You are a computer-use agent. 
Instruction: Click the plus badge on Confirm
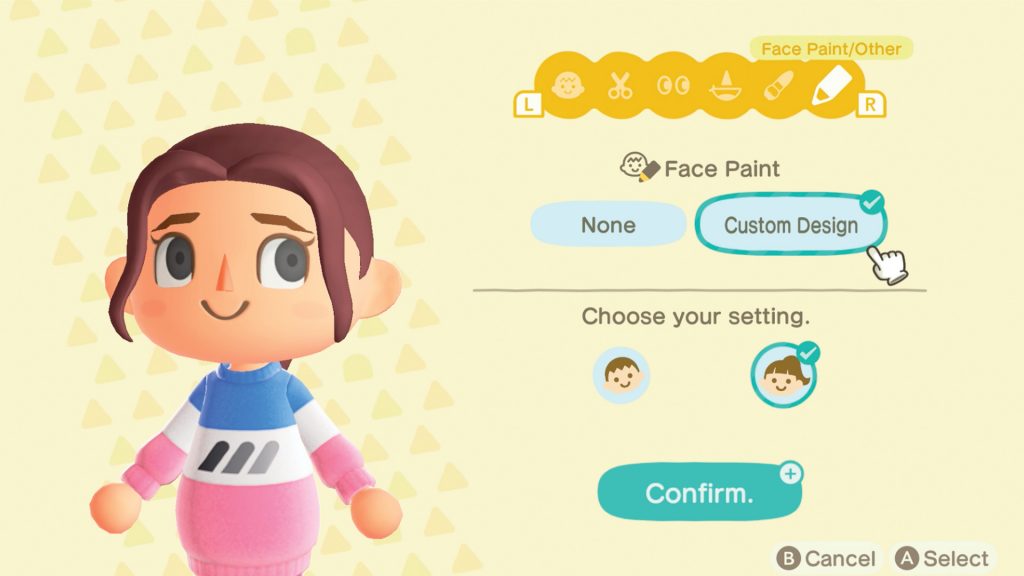pyautogui.click(x=791, y=473)
